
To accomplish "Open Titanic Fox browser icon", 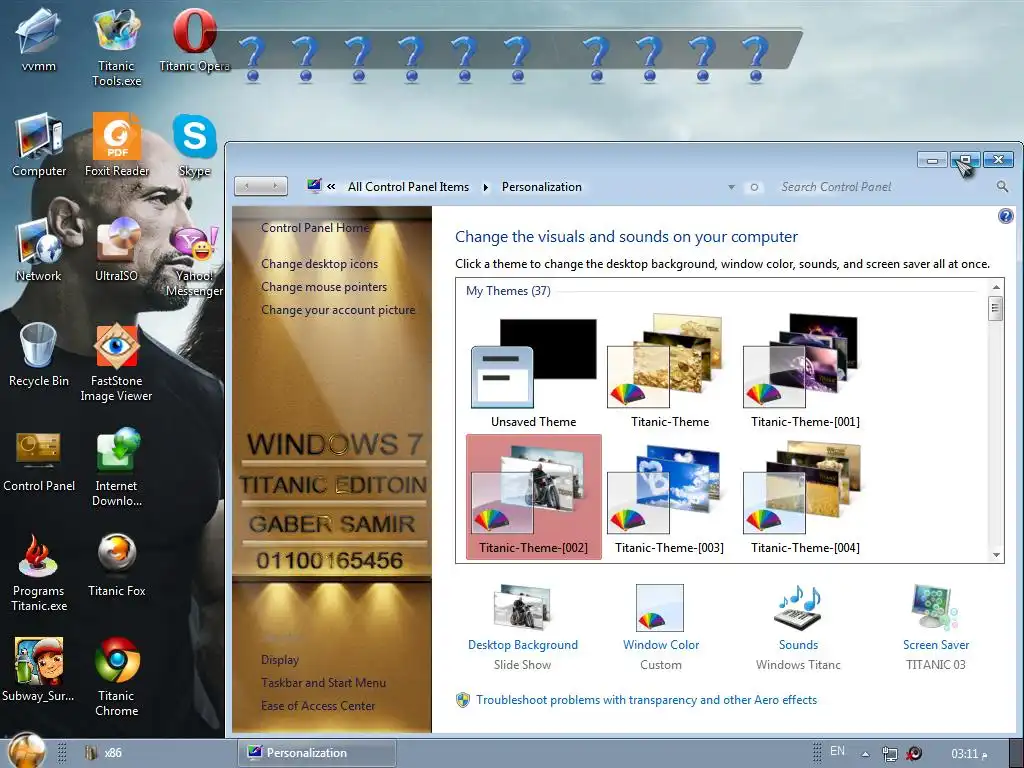I will click(116, 566).
